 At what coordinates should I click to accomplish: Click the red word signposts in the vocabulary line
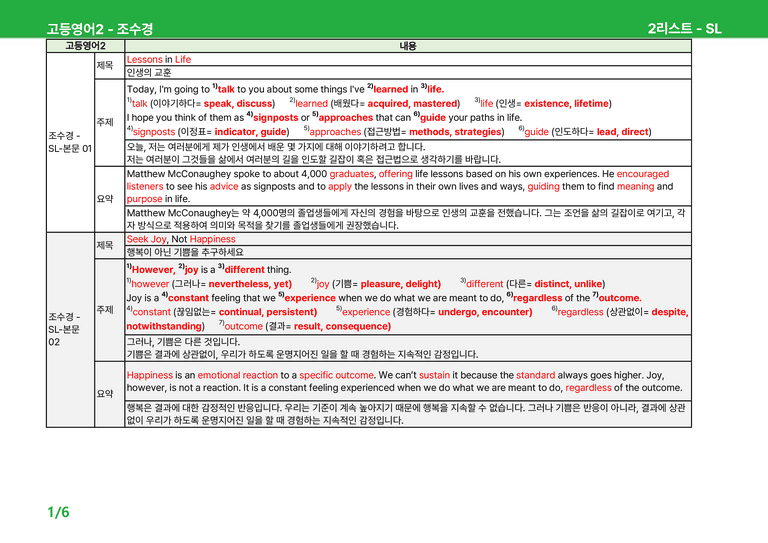tap(154, 132)
